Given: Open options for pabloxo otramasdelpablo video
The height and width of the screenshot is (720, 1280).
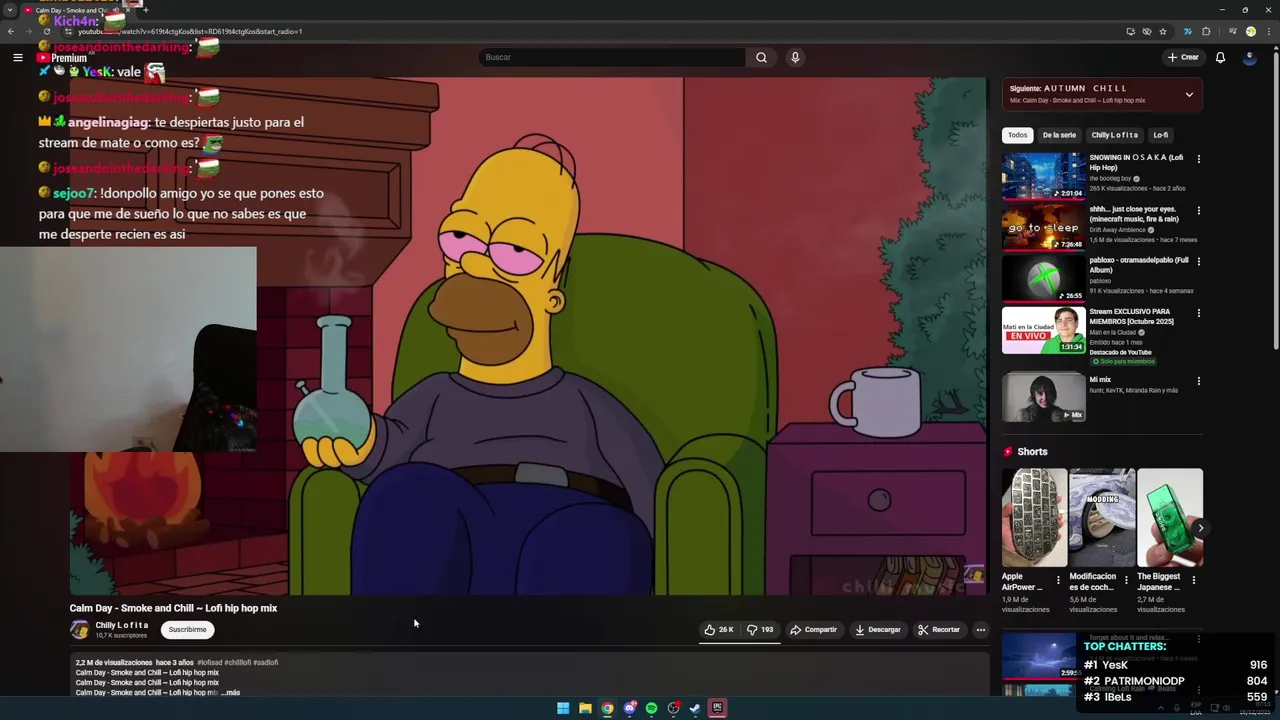Looking at the screenshot, I should click(1198, 262).
